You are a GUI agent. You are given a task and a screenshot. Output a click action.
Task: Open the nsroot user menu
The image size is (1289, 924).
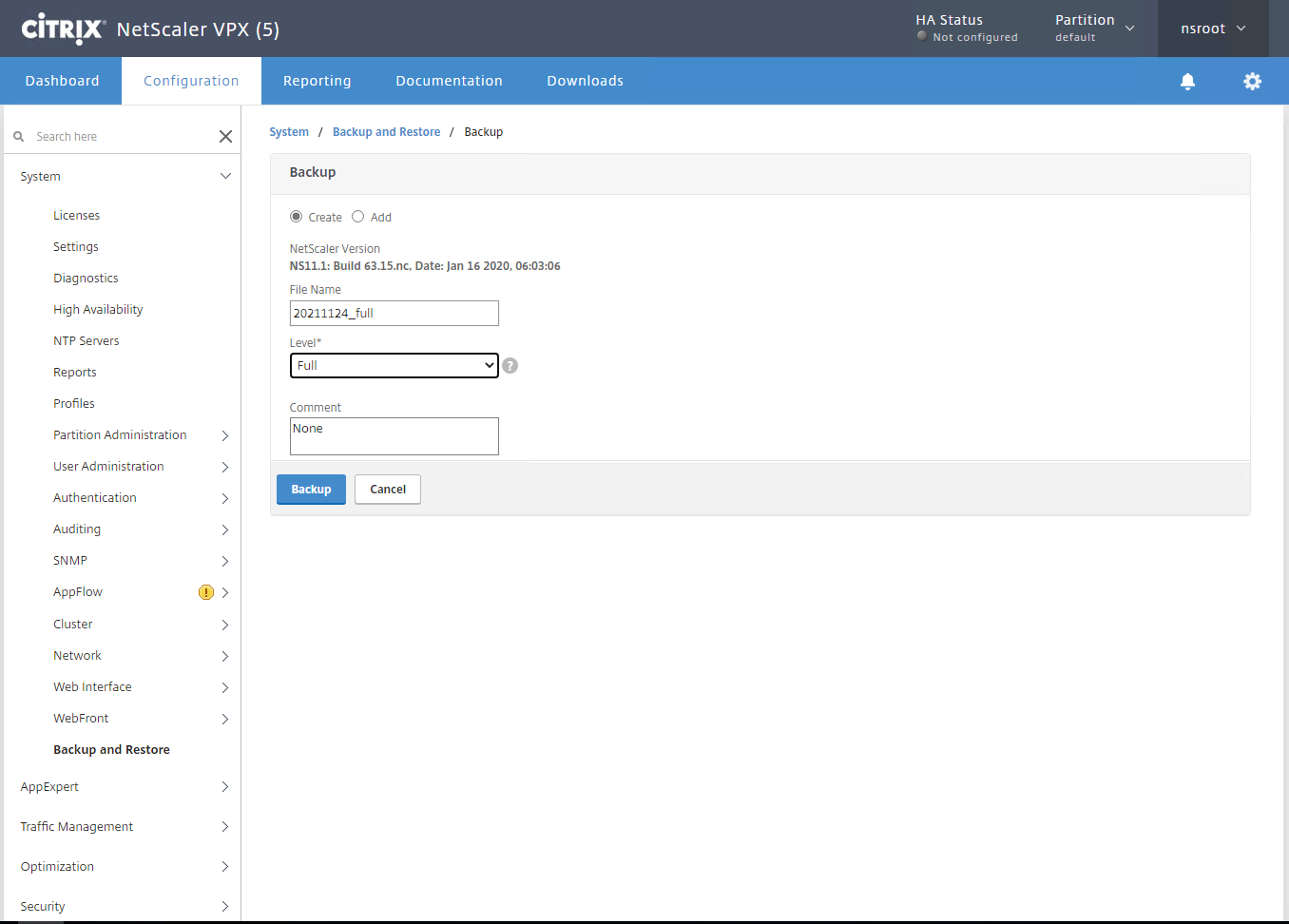click(1212, 29)
